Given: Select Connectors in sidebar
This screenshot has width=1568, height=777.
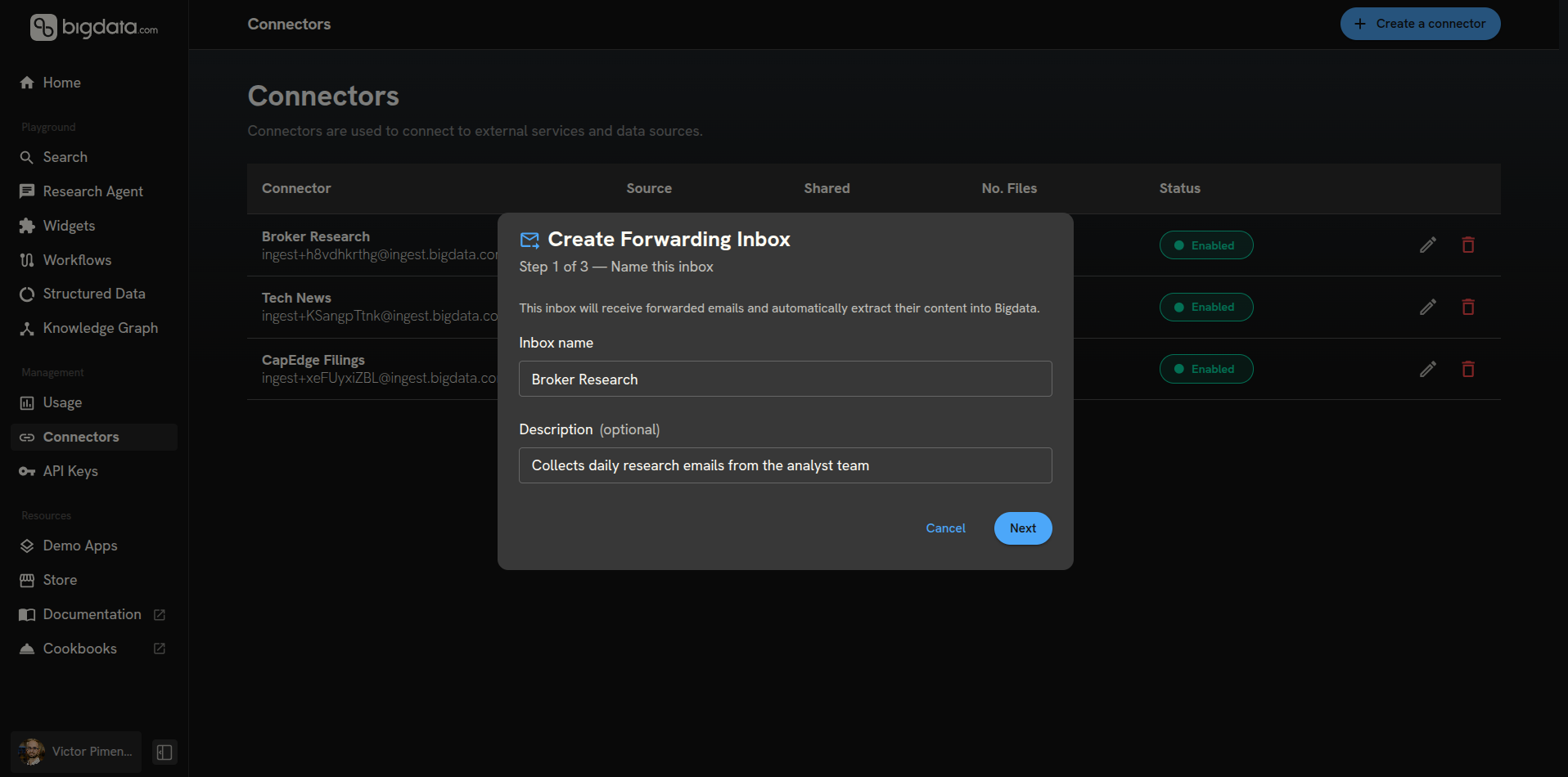Looking at the screenshot, I should pos(94,437).
